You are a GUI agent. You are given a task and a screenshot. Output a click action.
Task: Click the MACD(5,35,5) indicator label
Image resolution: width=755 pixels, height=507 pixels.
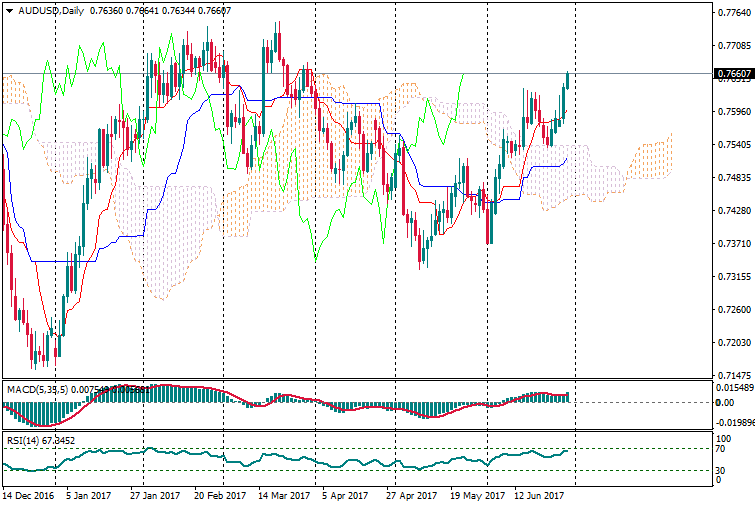(35, 388)
